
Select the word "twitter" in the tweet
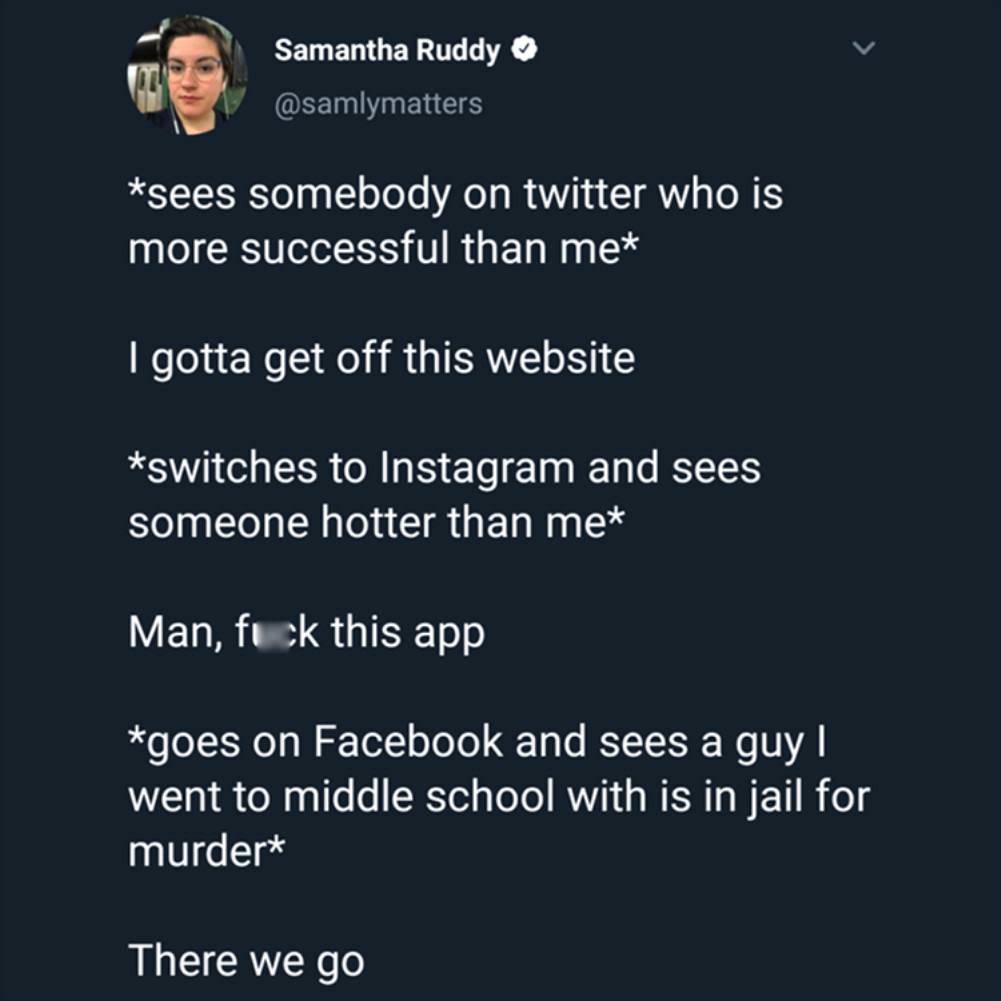click(585, 194)
